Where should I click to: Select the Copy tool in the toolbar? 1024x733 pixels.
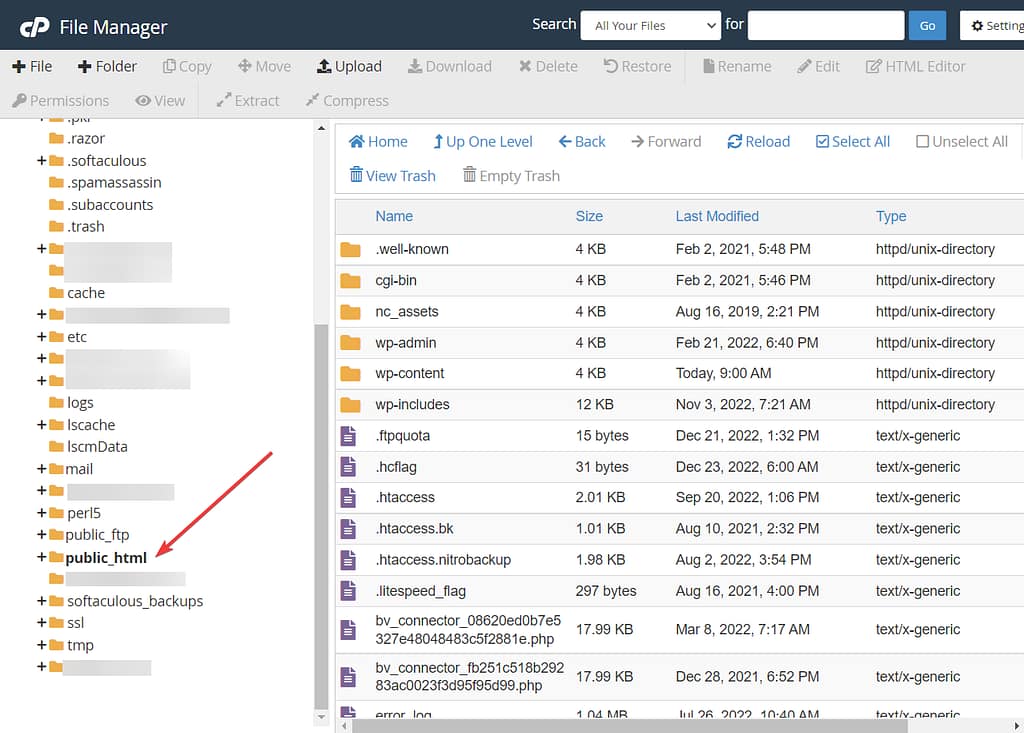[186, 65]
